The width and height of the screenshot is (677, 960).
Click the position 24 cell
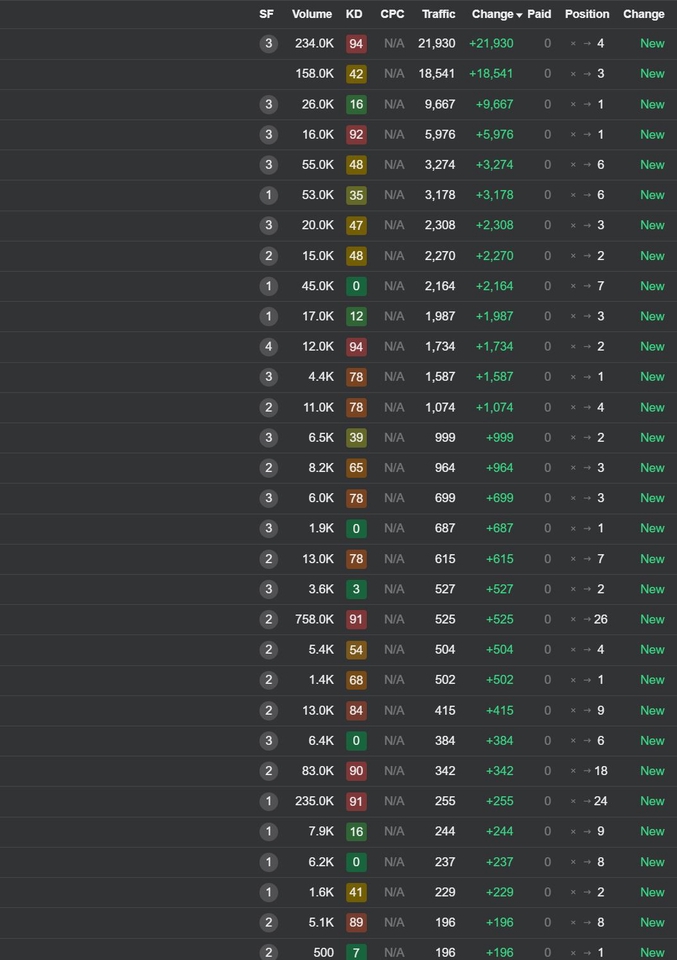[600, 801]
